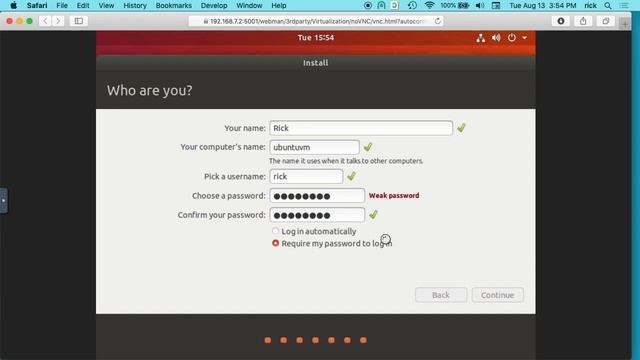
Task: Open Ubuntu network status icon
Action: point(481,38)
